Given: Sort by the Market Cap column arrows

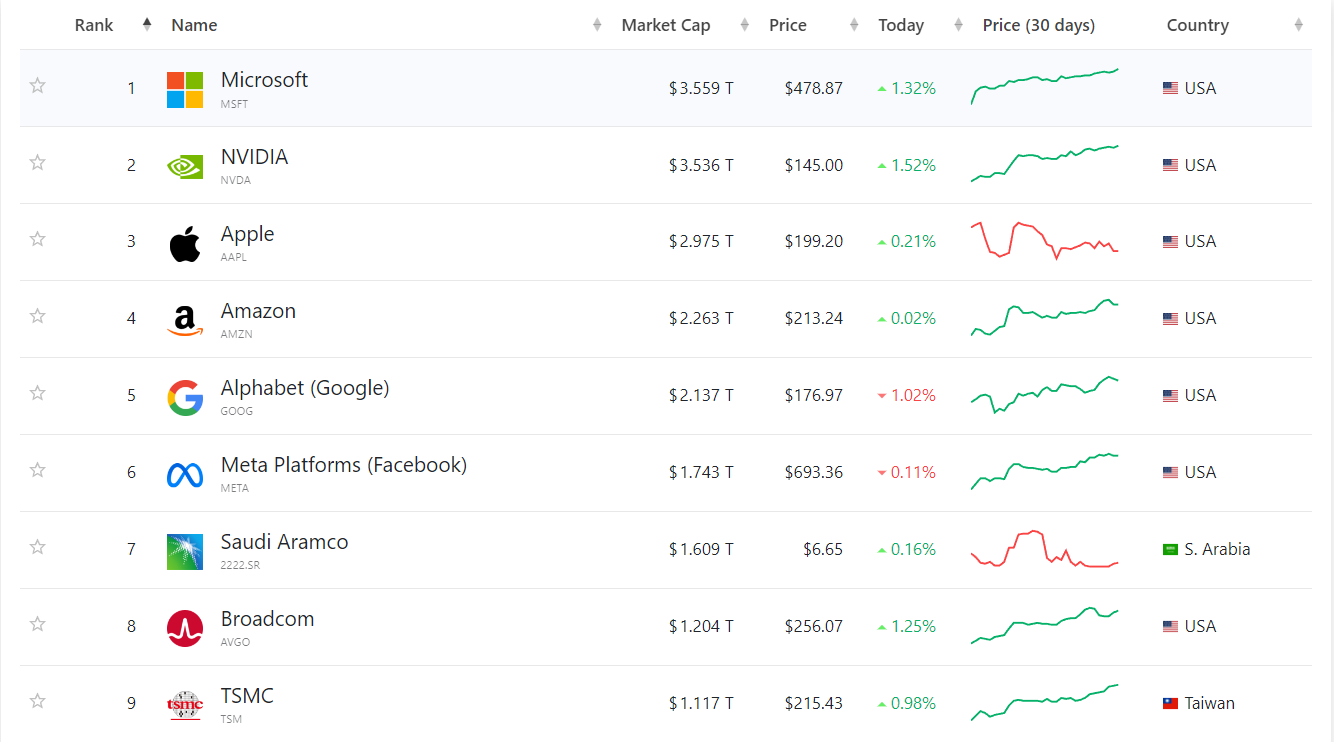Looking at the screenshot, I should pyautogui.click(x=744, y=25).
